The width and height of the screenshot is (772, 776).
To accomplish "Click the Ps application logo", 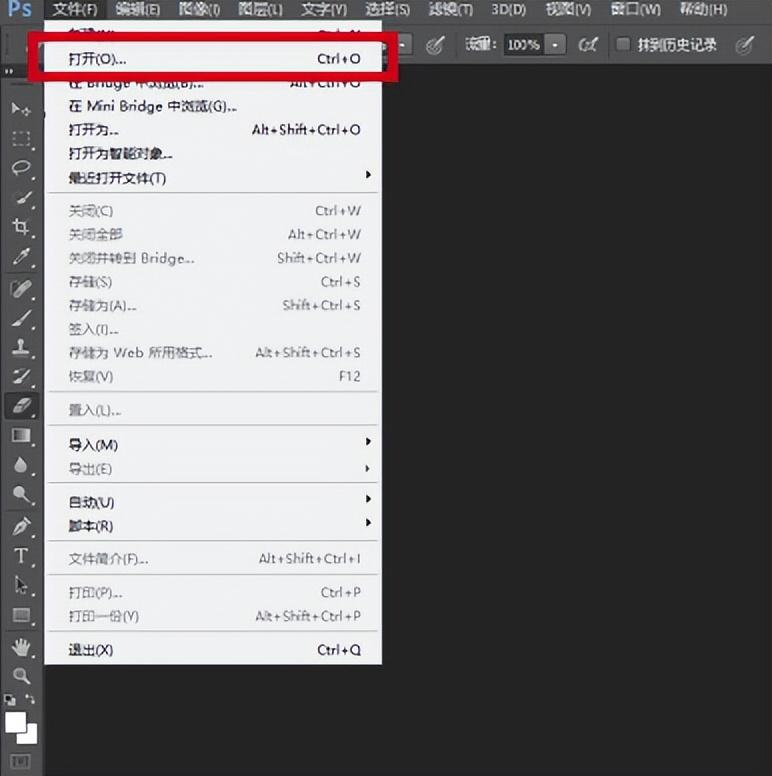I will (20, 8).
